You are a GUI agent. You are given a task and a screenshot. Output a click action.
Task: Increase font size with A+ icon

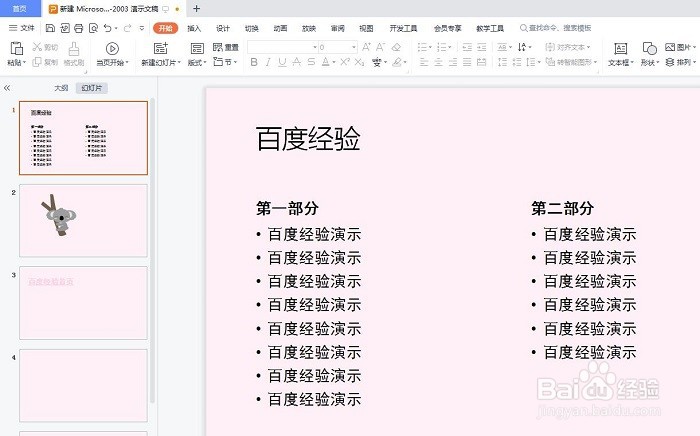[x=366, y=47]
